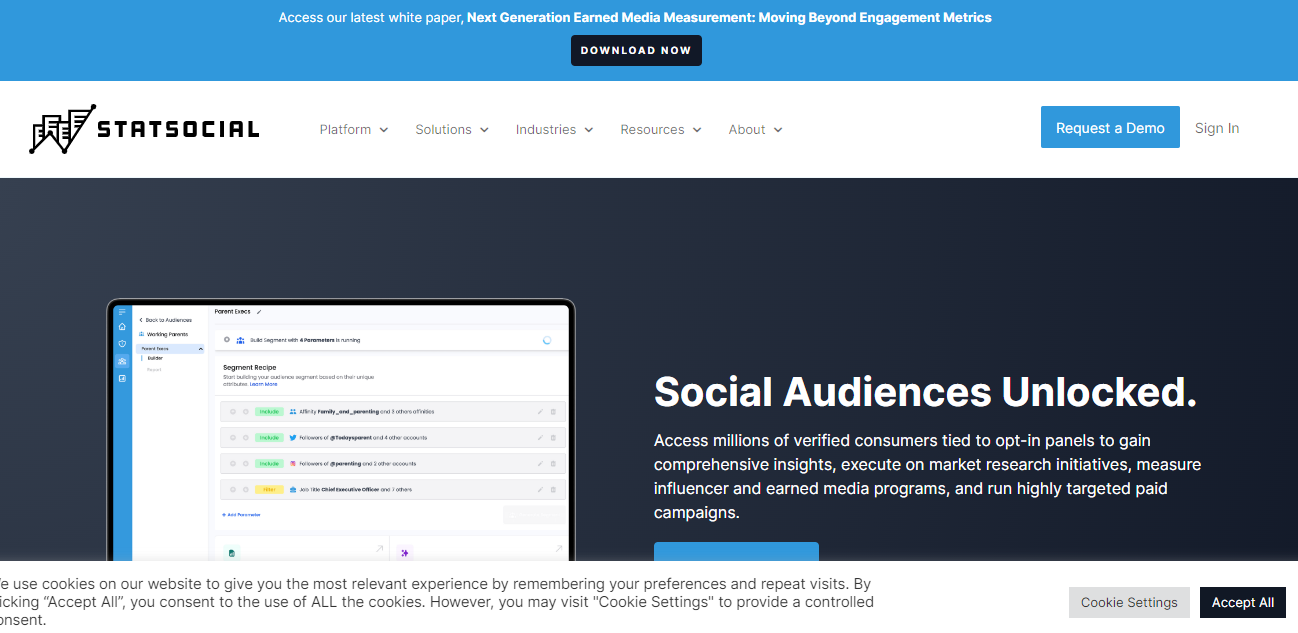This screenshot has height=633, width=1298.
Task: Click the 'Social Audiences Unlocked.' headline
Action: pos(925,391)
